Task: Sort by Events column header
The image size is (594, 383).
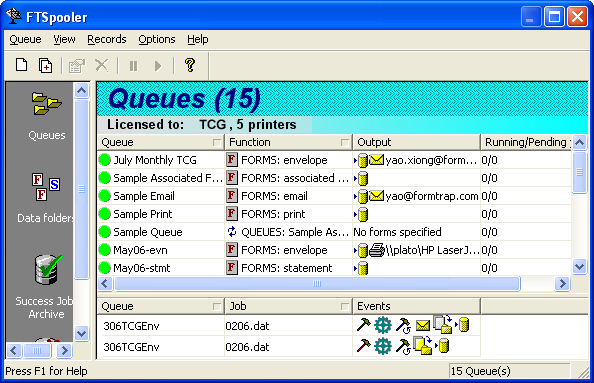Action: 417,306
